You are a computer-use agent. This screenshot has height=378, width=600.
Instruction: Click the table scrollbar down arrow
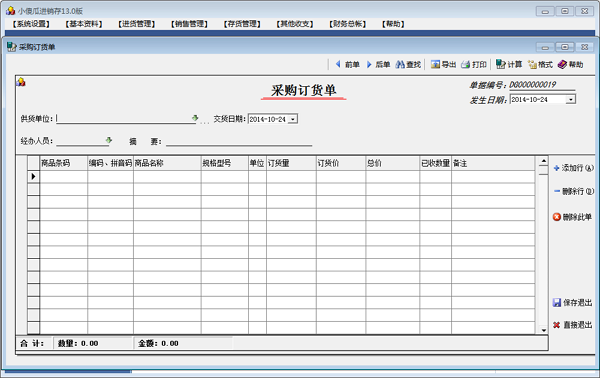click(543, 330)
